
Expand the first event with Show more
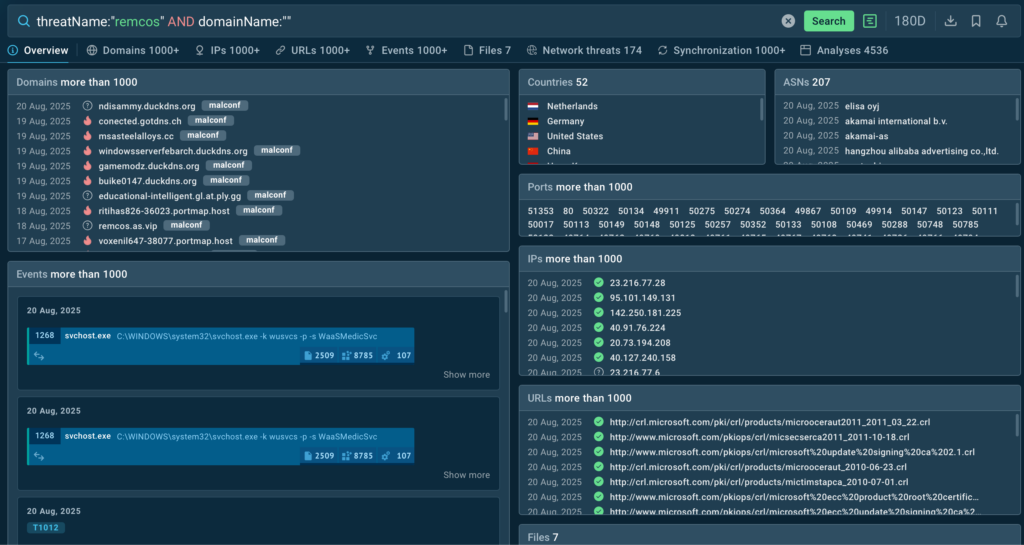point(466,375)
